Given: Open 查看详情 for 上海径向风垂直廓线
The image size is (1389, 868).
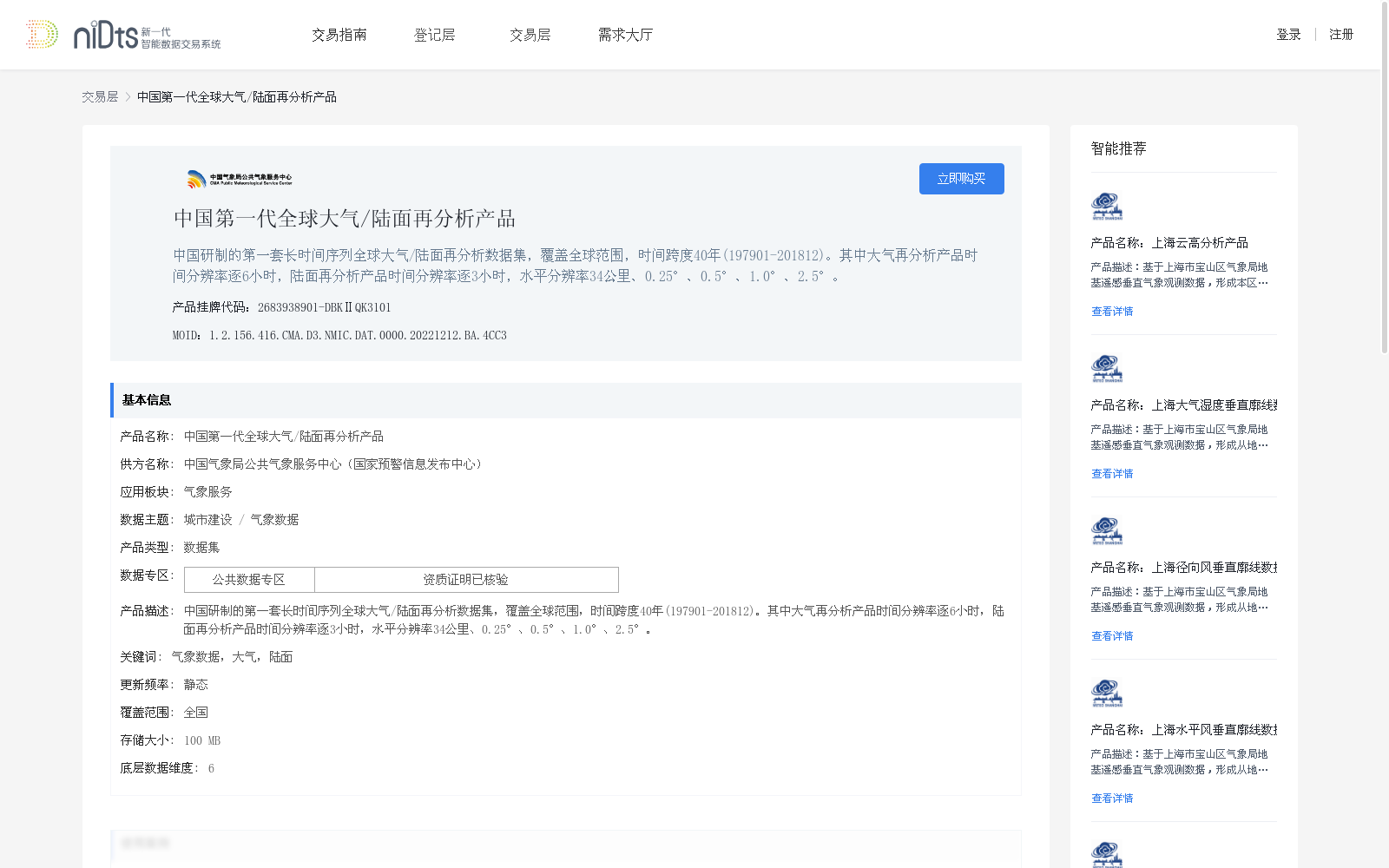Looking at the screenshot, I should pos(1112,636).
